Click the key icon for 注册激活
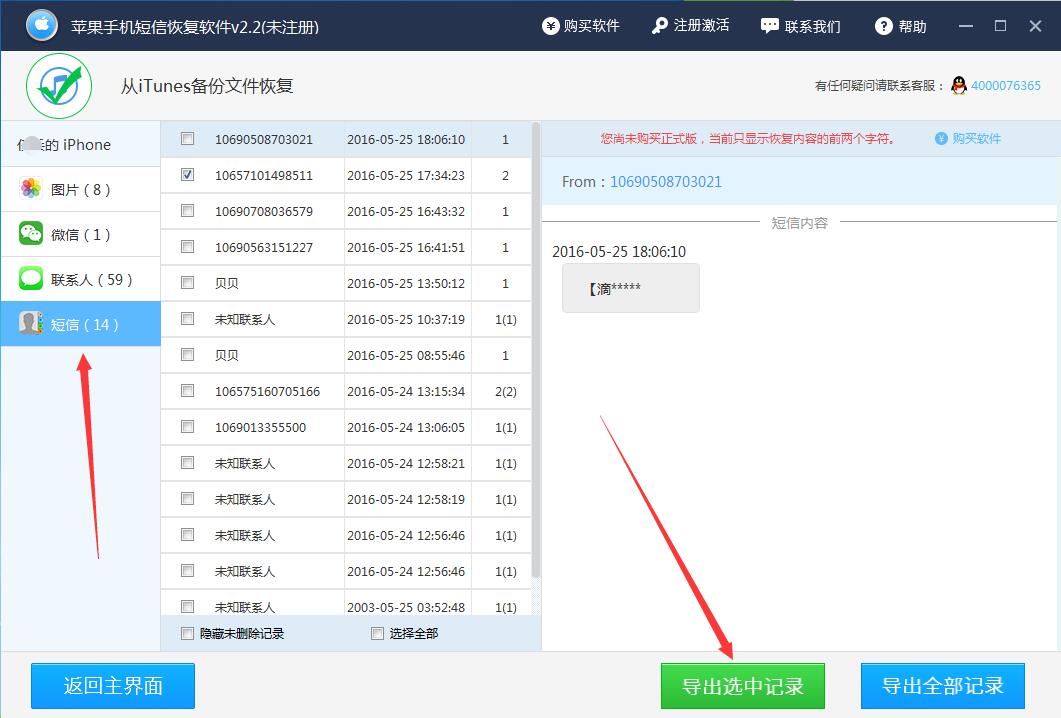 tap(660, 26)
